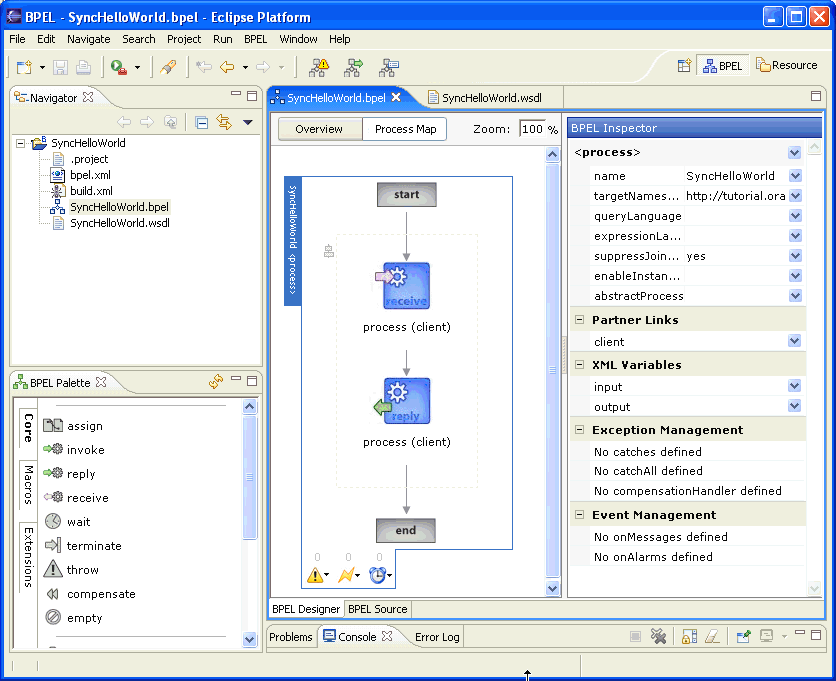Click the end node in diagram
This screenshot has height=681, width=836.
tap(405, 530)
